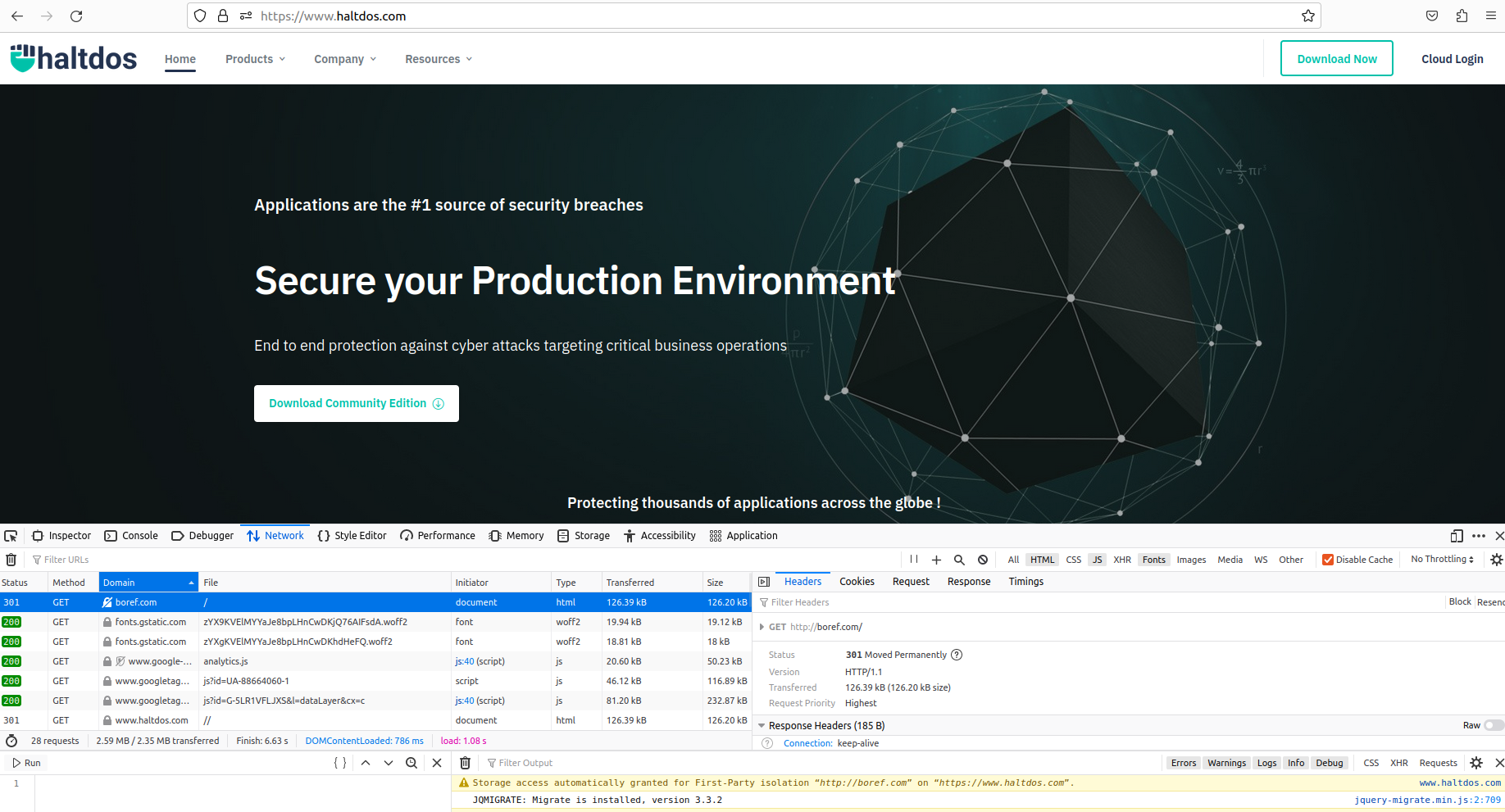The height and width of the screenshot is (812, 1505).
Task: Toggle the JS request filter
Action: [x=1097, y=560]
